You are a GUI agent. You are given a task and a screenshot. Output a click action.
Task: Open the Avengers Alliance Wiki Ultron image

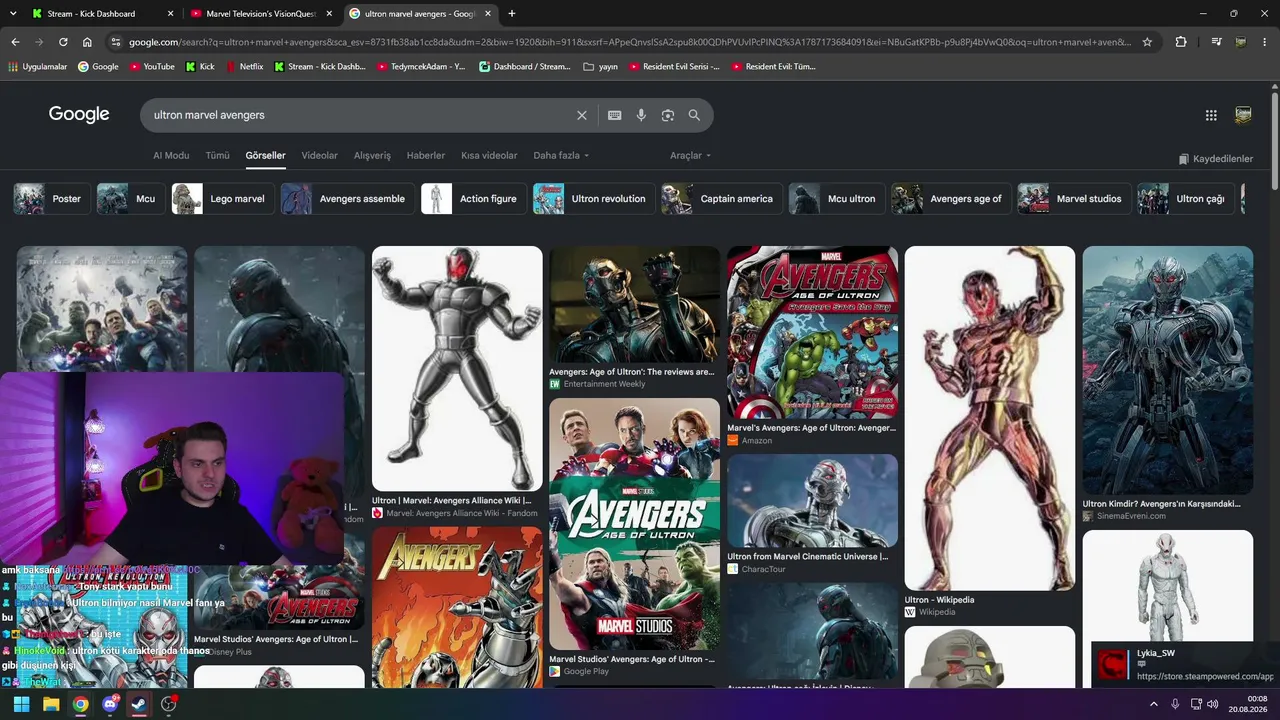(457, 368)
